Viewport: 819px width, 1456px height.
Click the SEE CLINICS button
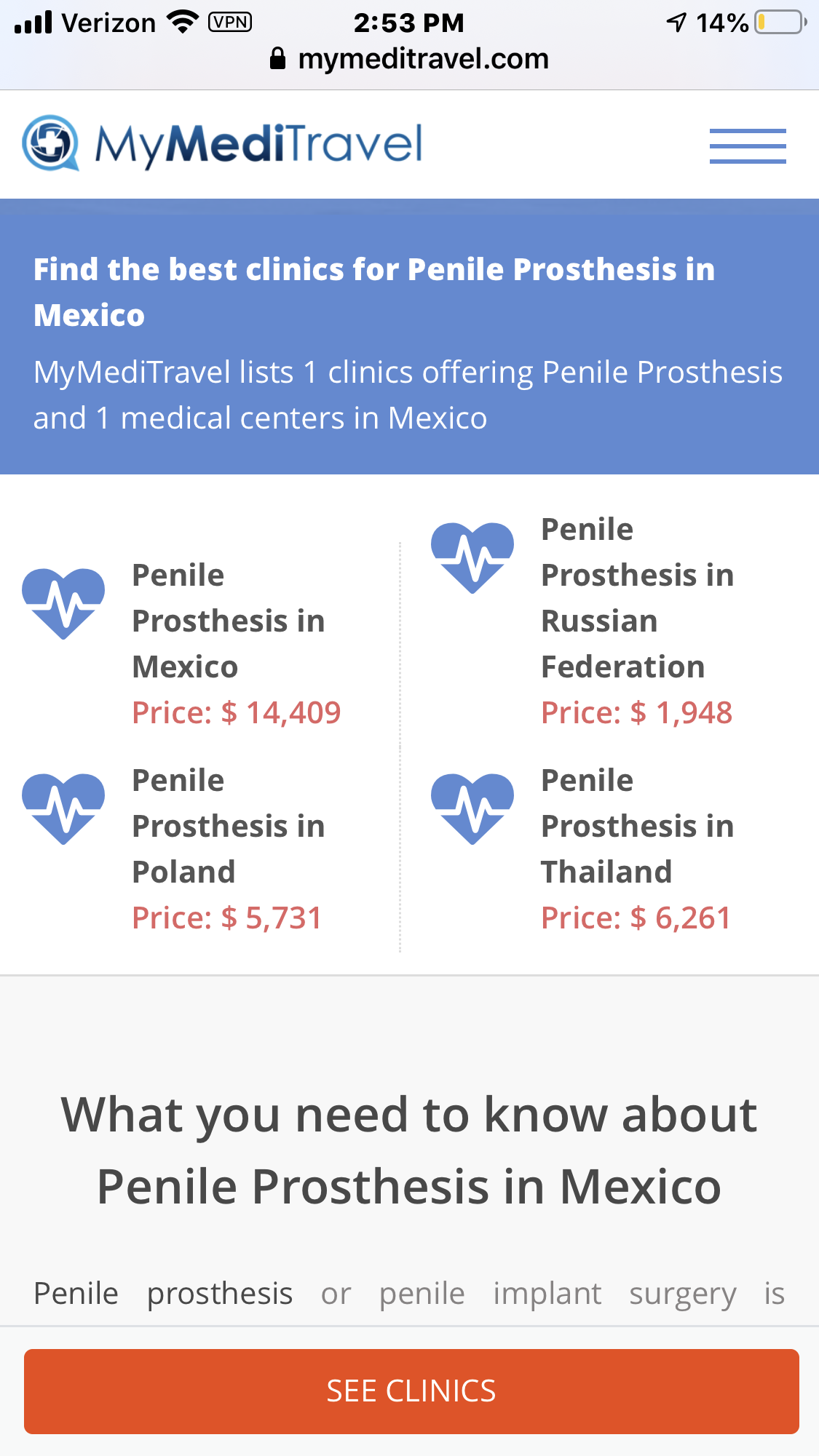tap(411, 1391)
